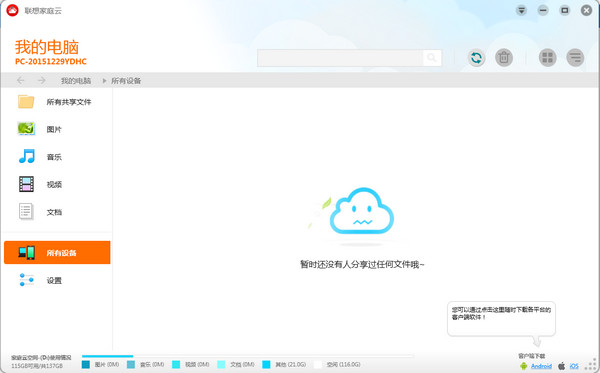Click inside the search input field
Viewport: 600px width, 373px height.
click(x=341, y=58)
